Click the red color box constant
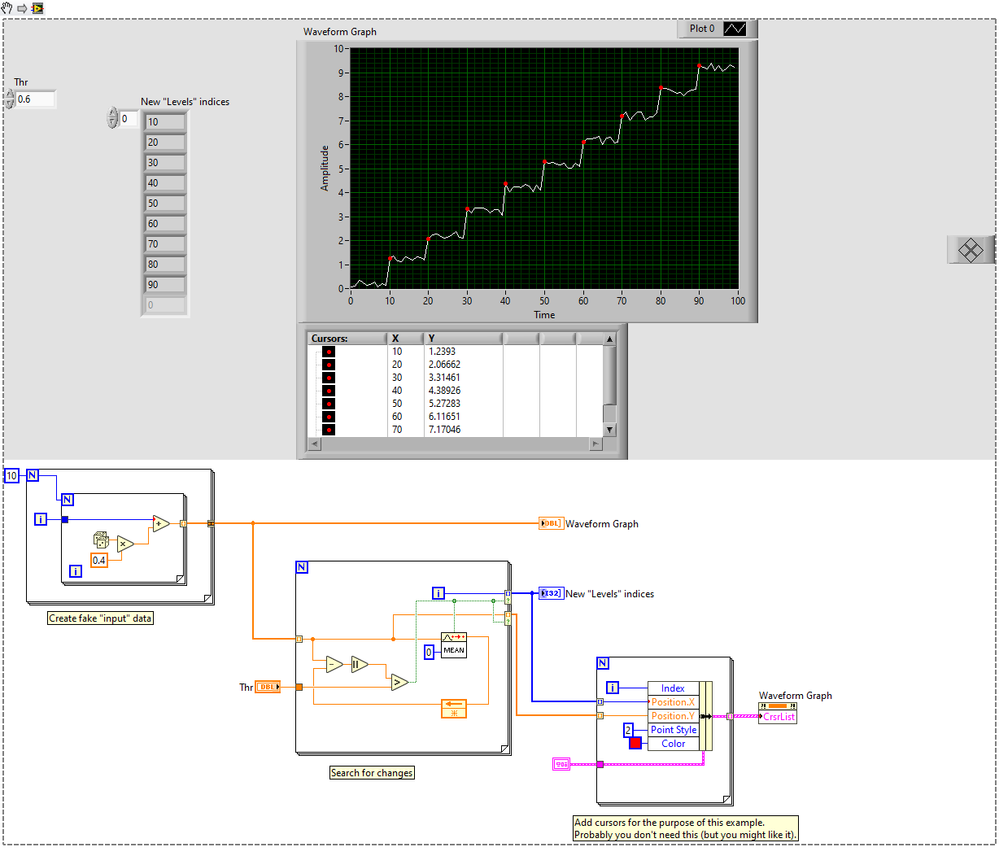 click(635, 743)
